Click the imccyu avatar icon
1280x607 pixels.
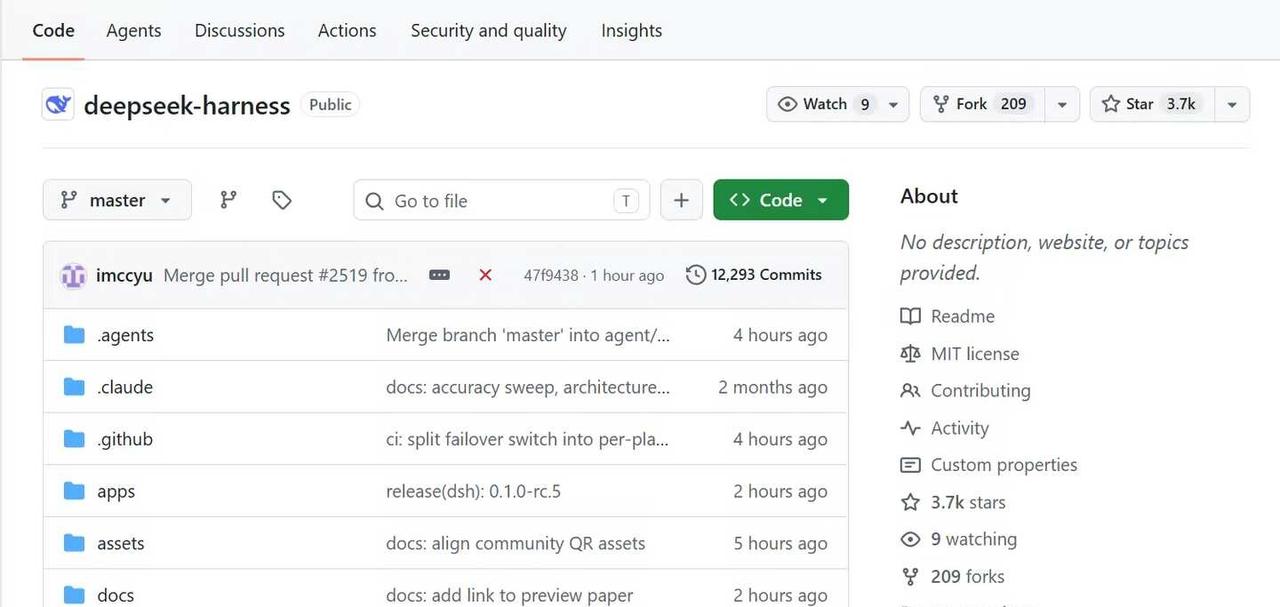click(x=73, y=275)
